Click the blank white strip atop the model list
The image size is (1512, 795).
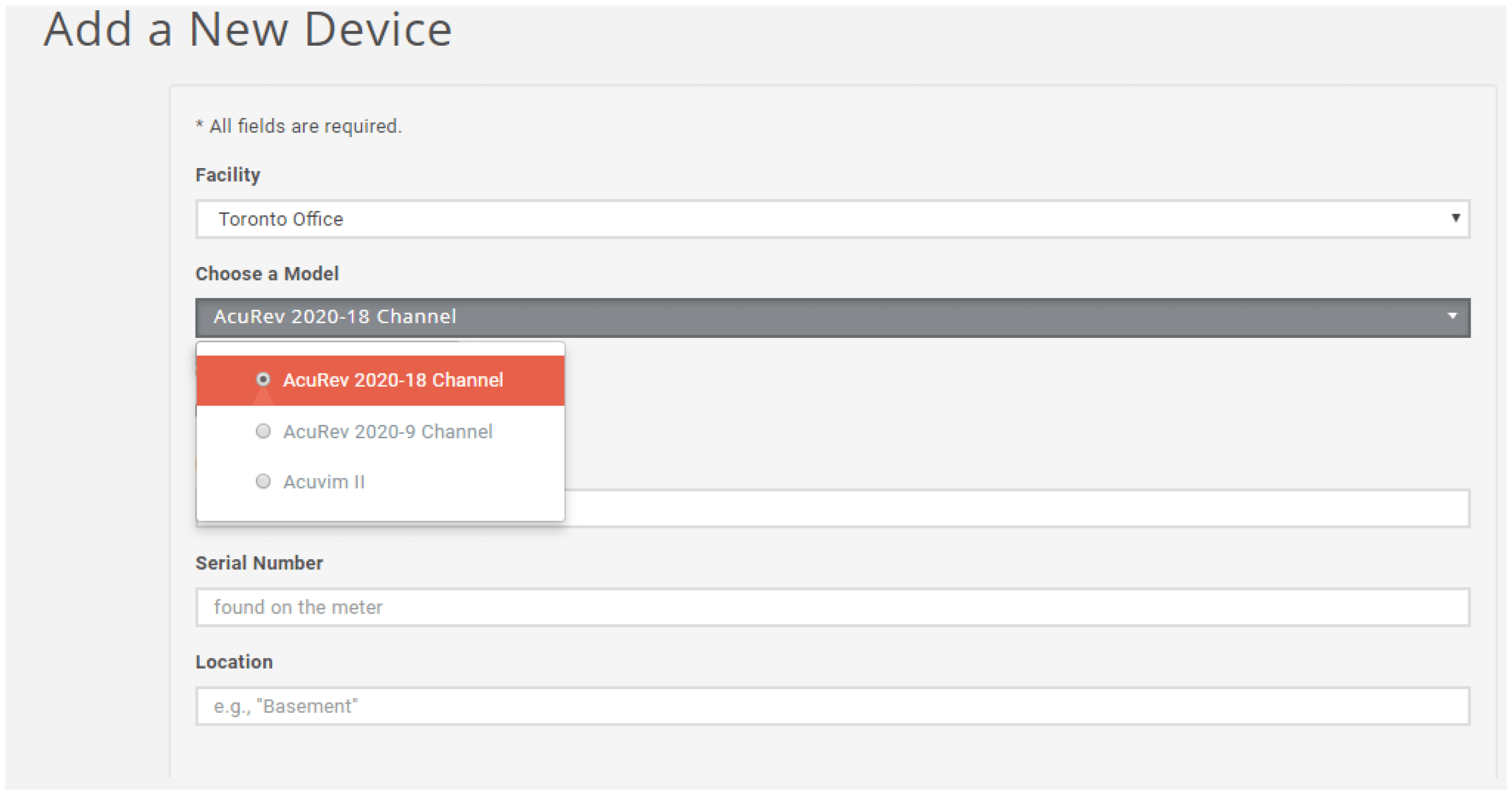point(380,349)
